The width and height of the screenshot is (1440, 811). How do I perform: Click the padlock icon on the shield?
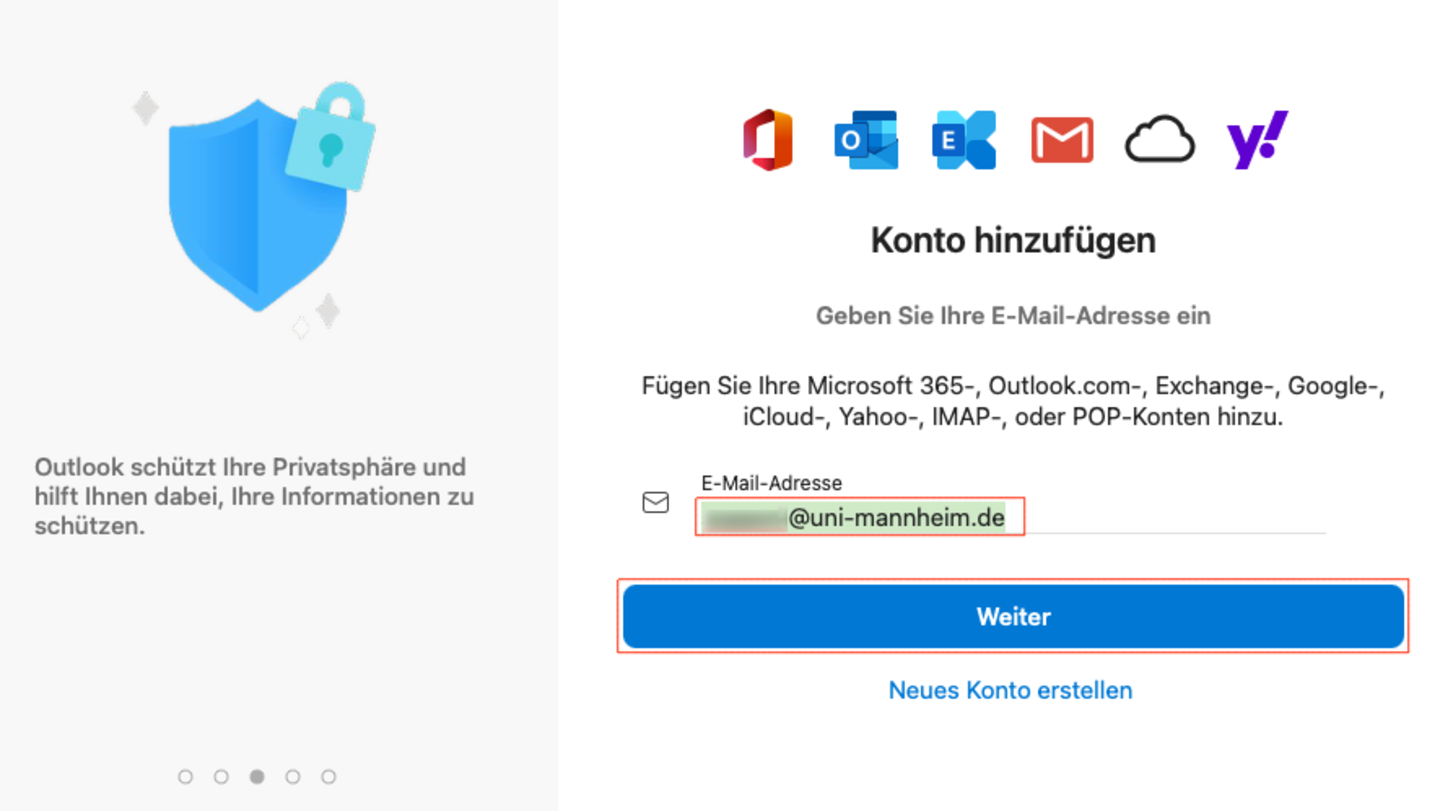click(331, 138)
